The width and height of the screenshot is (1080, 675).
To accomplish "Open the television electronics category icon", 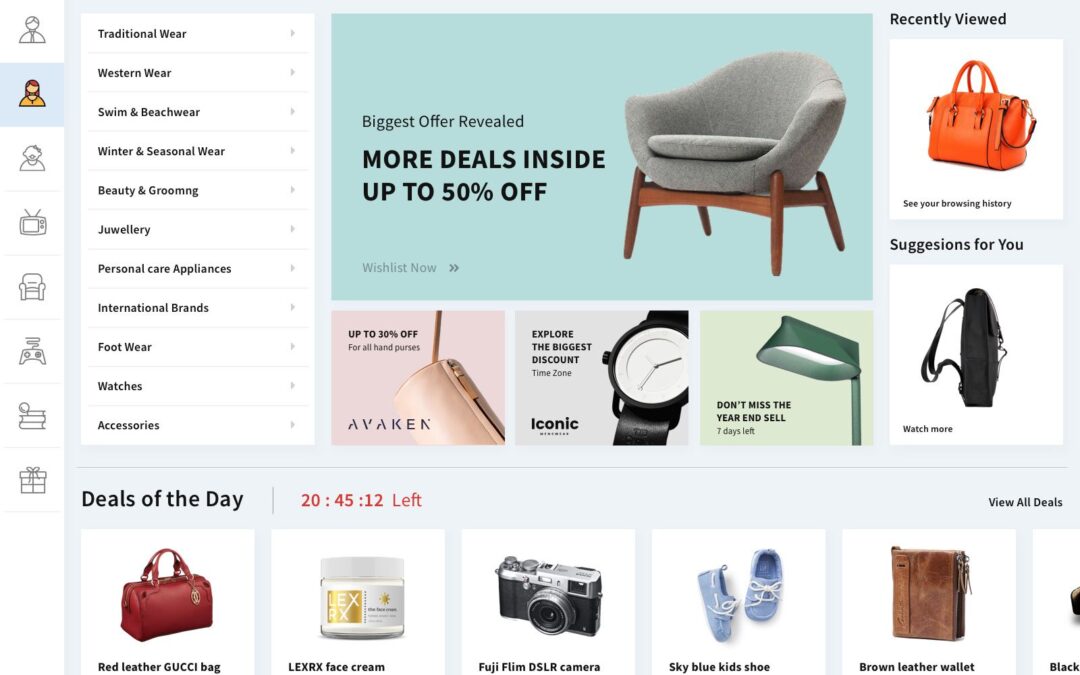I will tap(32, 222).
